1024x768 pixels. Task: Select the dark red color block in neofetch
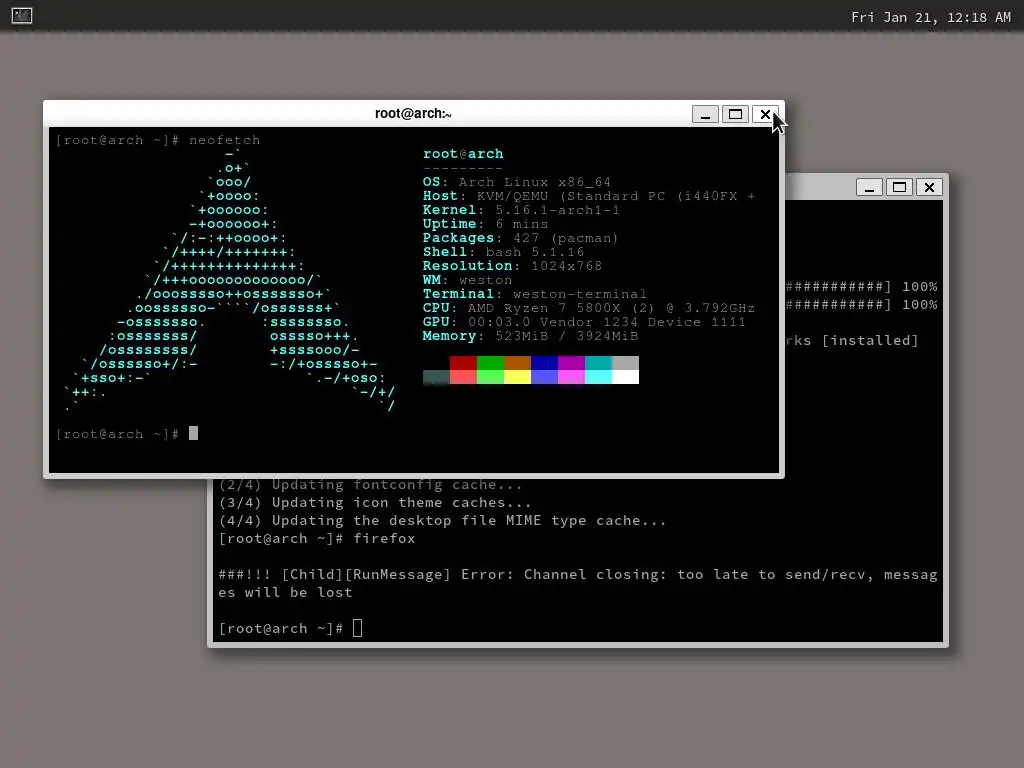click(463, 363)
